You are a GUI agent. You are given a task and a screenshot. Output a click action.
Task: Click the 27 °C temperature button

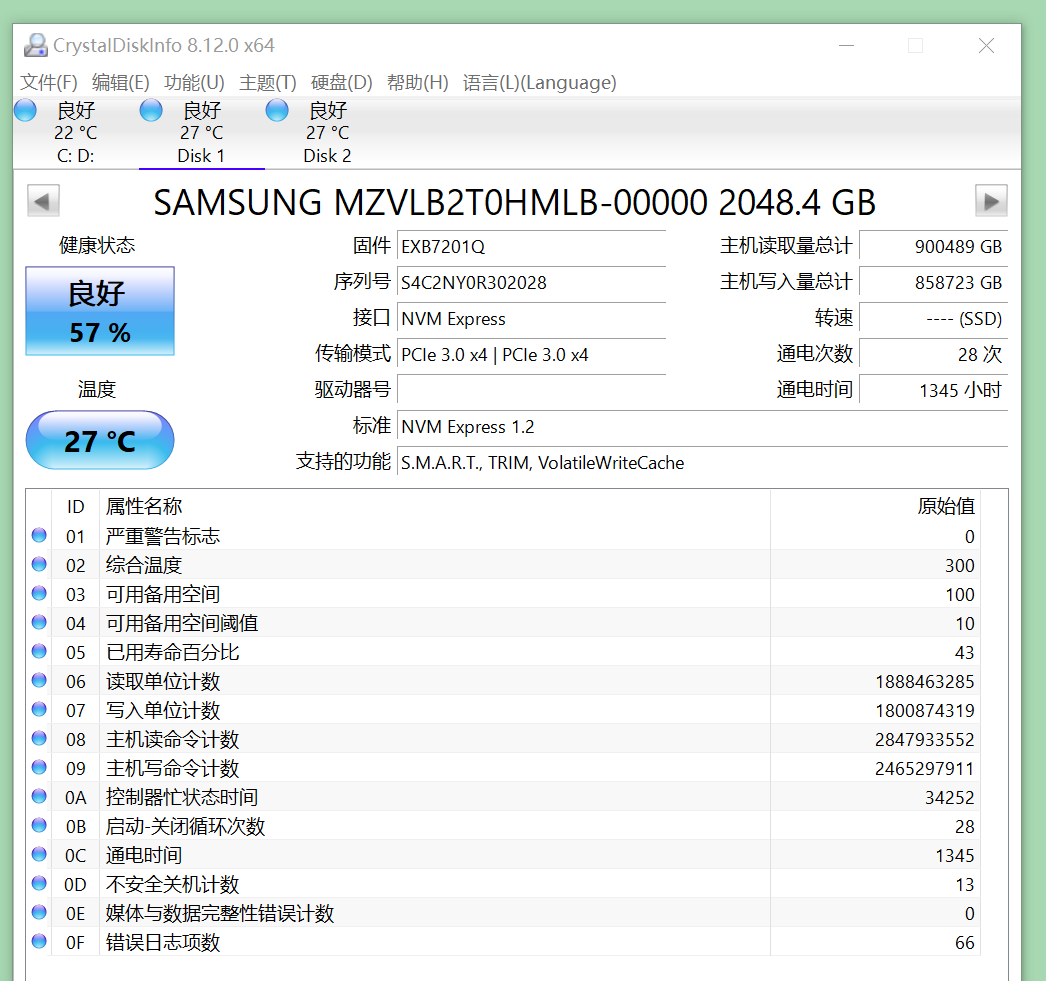(100, 440)
